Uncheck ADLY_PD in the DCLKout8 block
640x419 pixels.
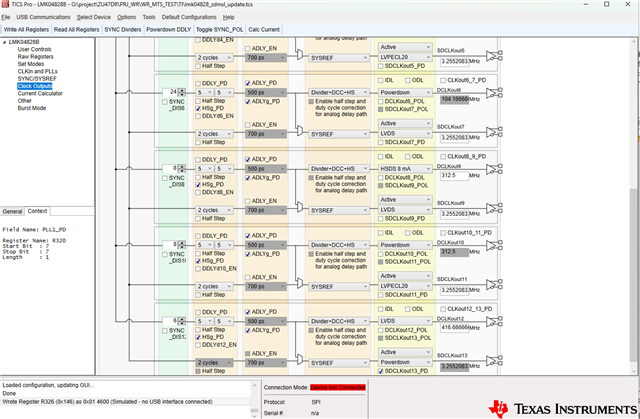(x=248, y=159)
